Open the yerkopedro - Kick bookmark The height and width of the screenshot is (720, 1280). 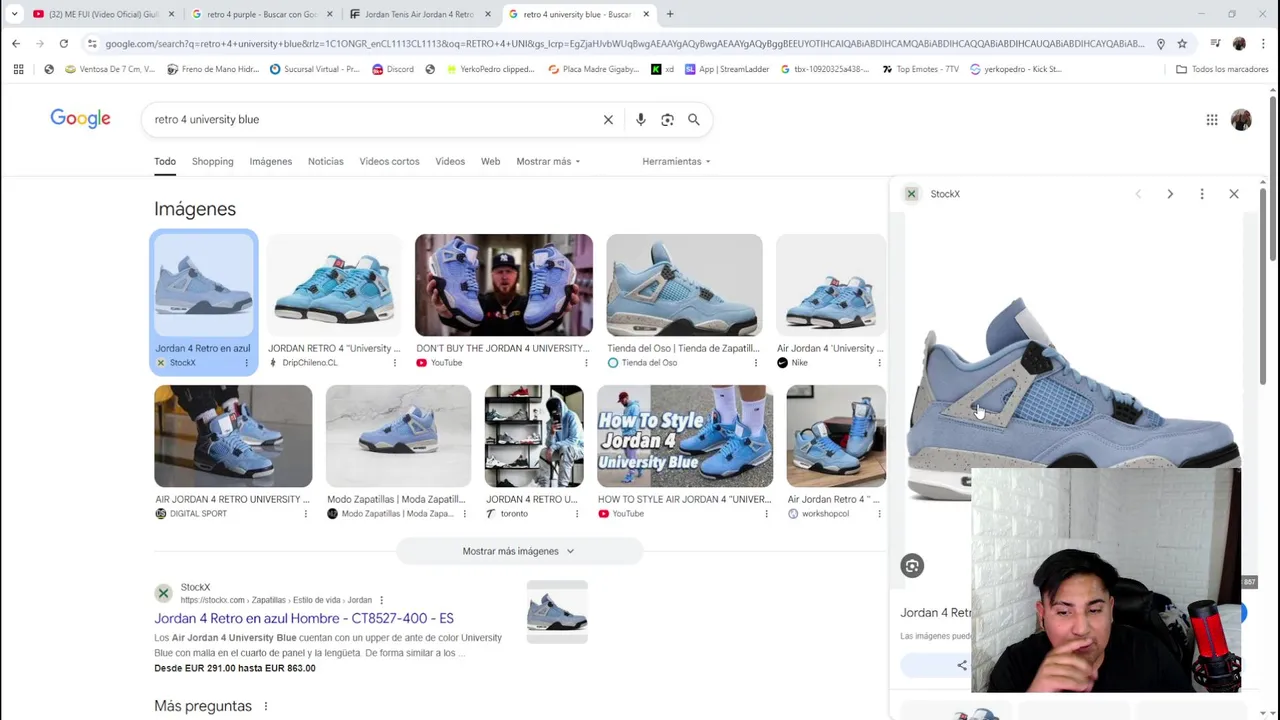(x=1016, y=69)
